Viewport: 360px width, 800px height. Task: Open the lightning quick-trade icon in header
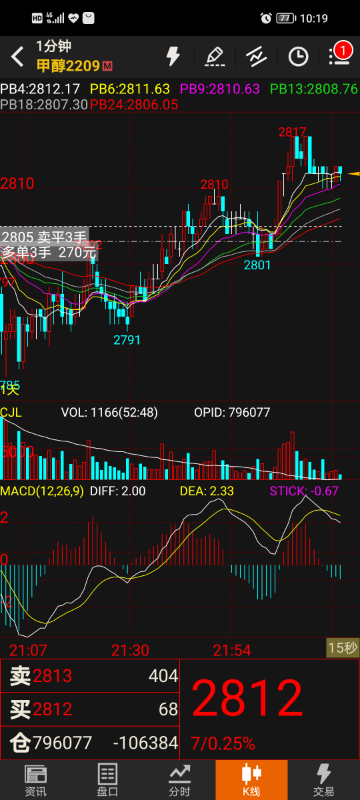click(173, 56)
